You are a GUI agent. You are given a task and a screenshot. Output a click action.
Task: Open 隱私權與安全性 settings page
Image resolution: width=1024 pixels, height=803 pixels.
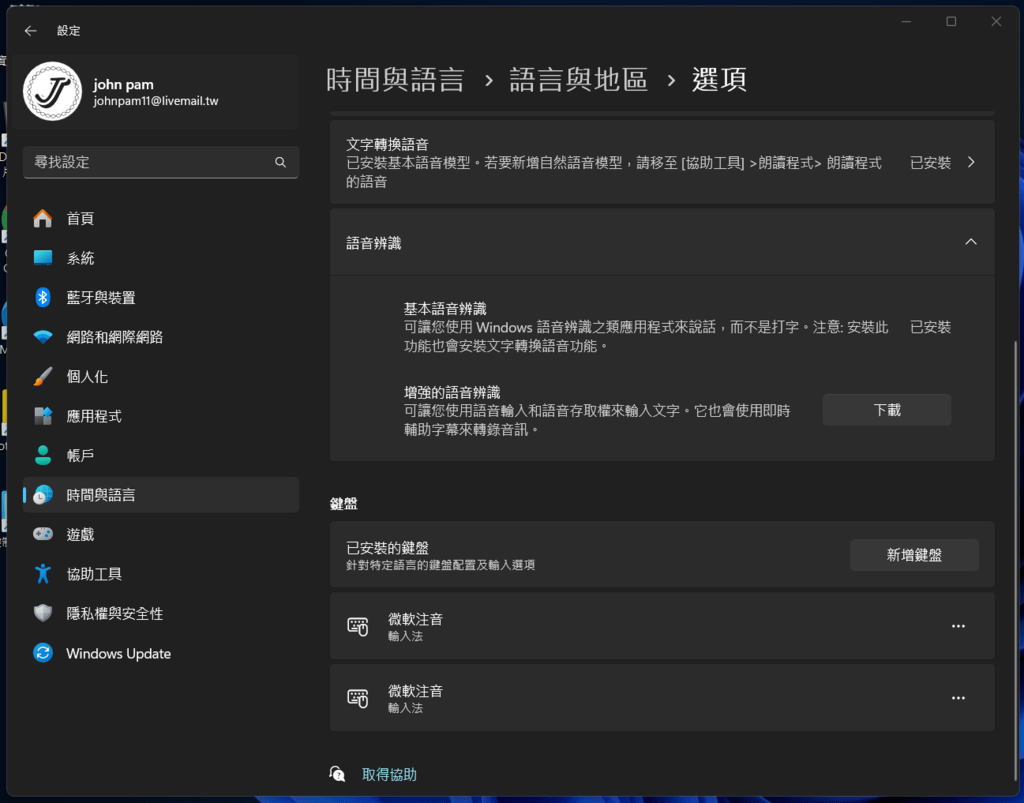[x=161, y=614]
